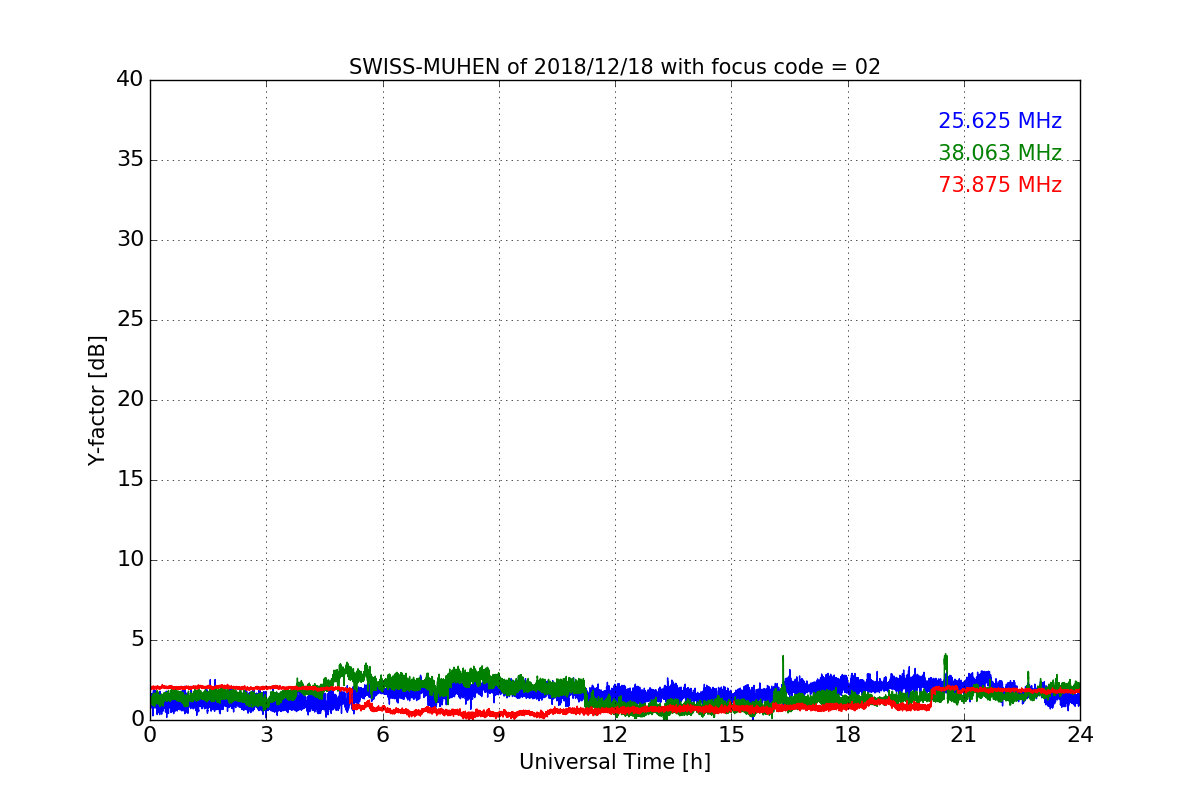Viewport: 1200px width, 800px height.
Task: Click the y-axis tick label 20
Action: coord(130,399)
